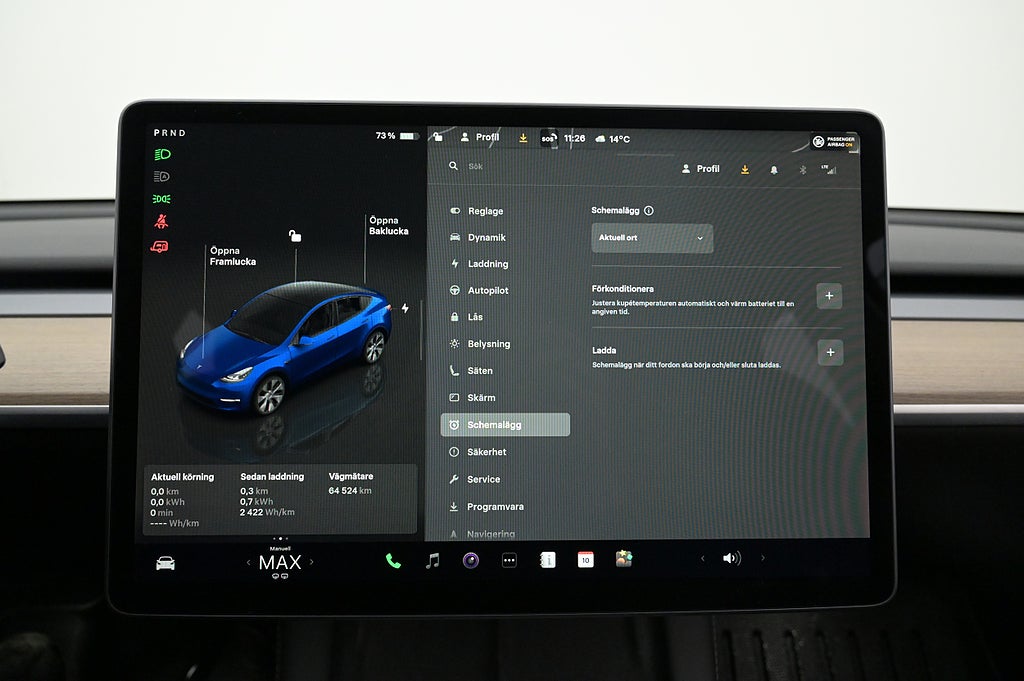Tap Öppna Baklucka to open trunk
Screen dimensions: 1024x681
[388, 226]
